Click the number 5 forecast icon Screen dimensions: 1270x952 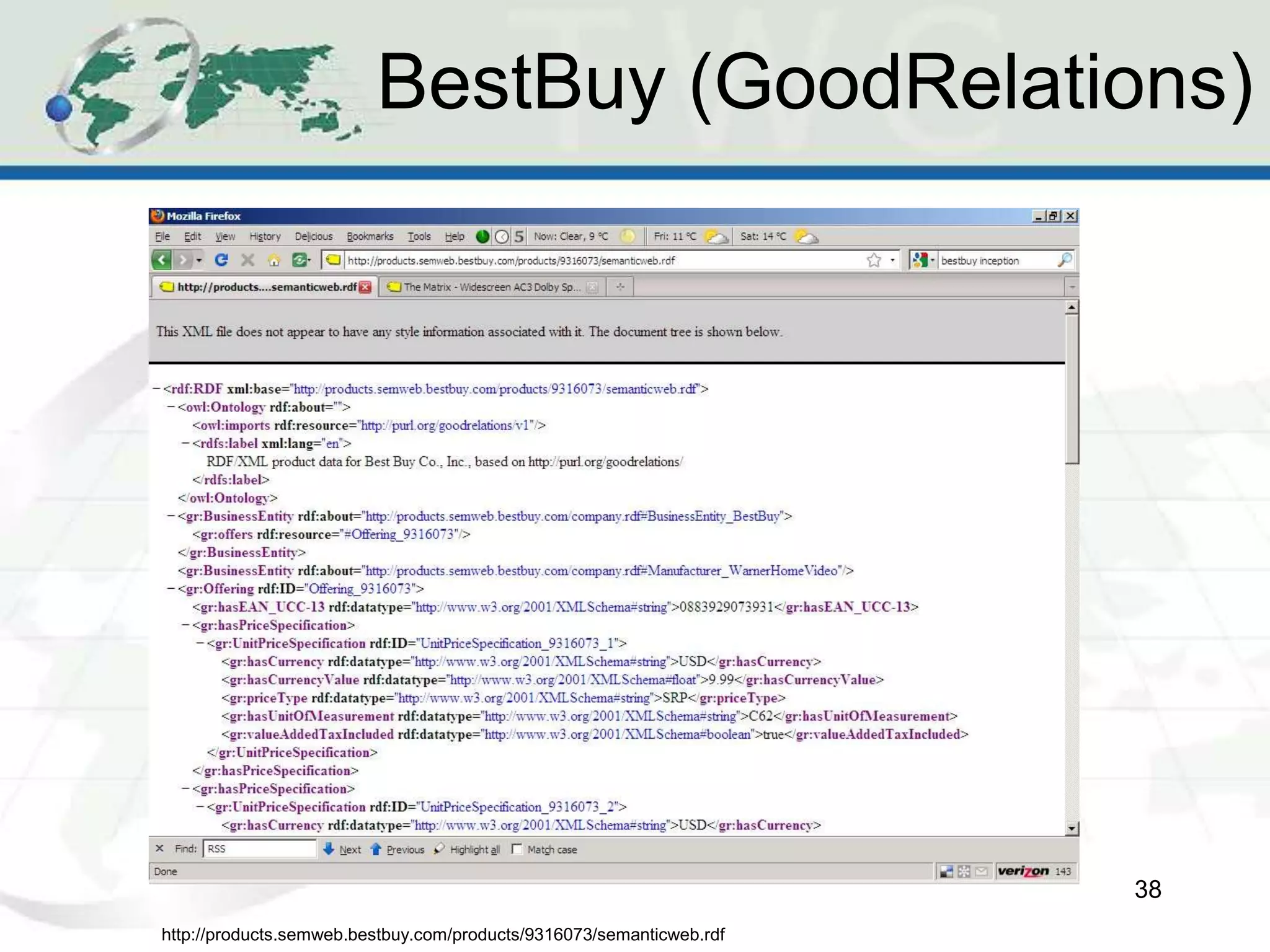tap(519, 237)
